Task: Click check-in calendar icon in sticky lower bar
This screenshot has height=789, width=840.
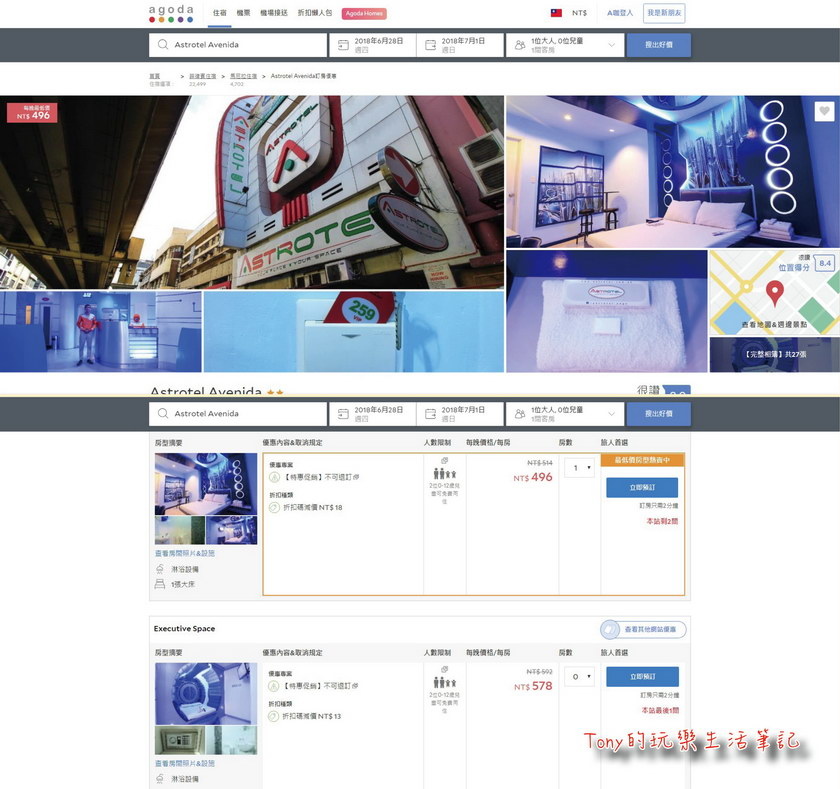Action: click(343, 414)
